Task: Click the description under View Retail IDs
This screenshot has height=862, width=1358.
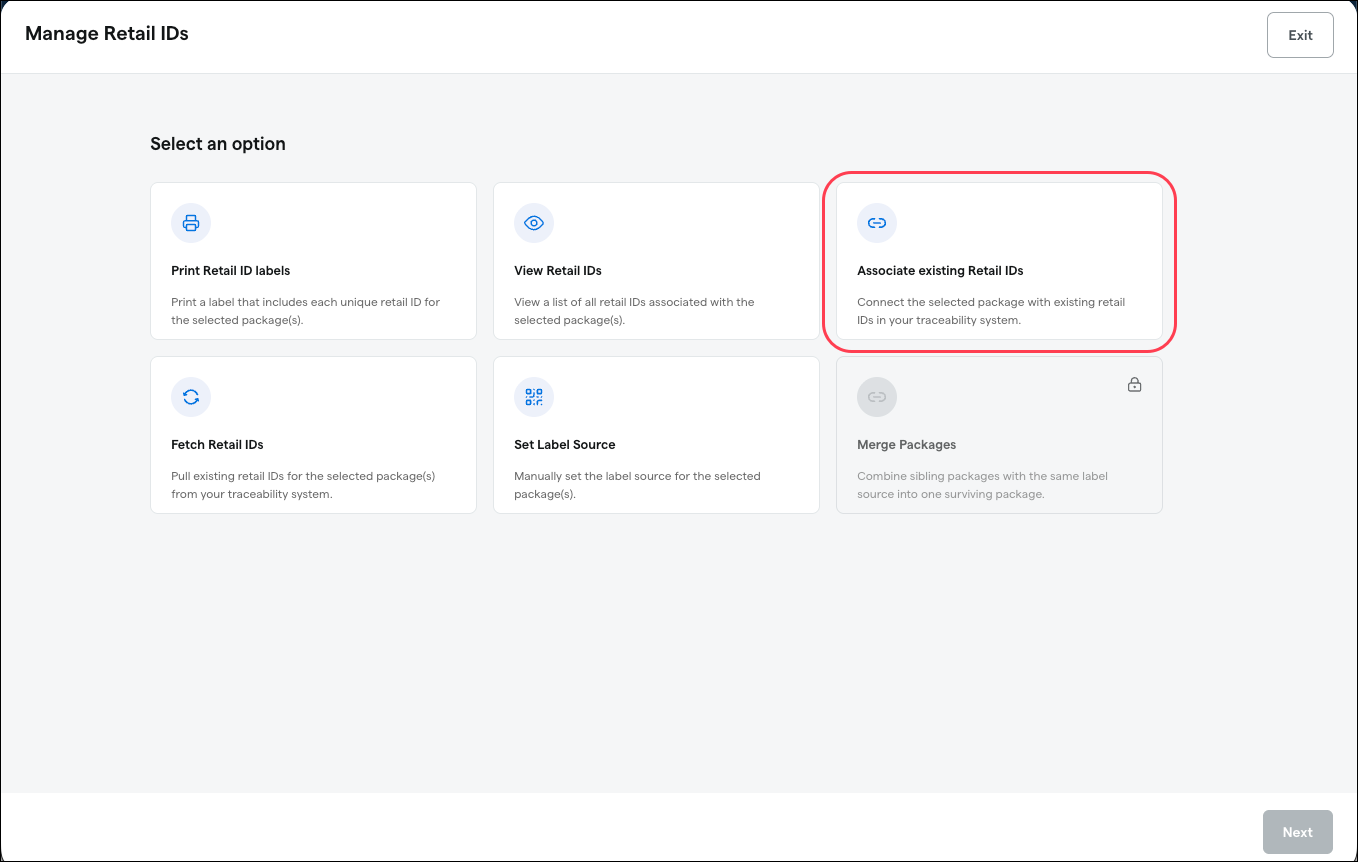Action: pos(634,311)
